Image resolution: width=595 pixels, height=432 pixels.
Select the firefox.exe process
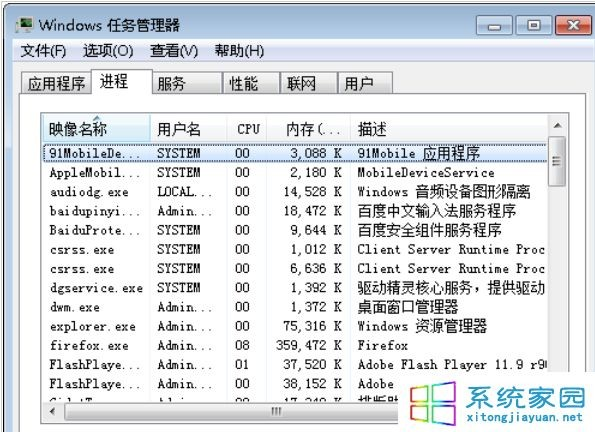pos(295,345)
